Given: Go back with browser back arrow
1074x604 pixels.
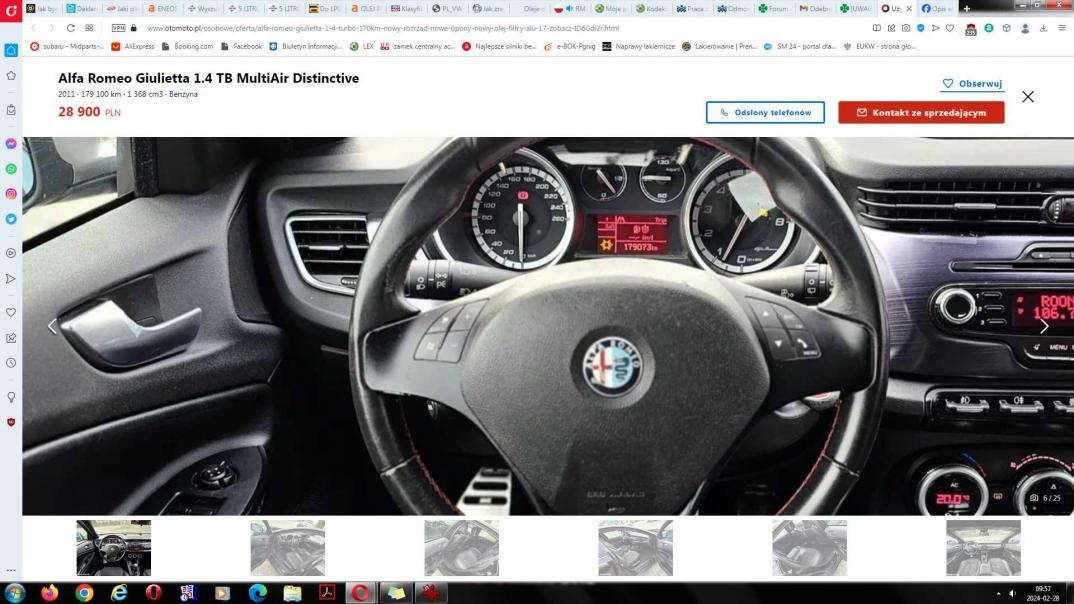Looking at the screenshot, I should coord(34,28).
